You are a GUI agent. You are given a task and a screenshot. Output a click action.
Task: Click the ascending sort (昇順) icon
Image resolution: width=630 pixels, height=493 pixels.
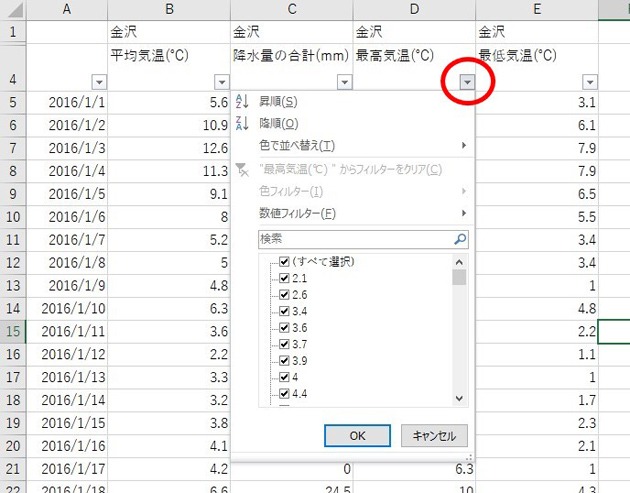pos(241,102)
